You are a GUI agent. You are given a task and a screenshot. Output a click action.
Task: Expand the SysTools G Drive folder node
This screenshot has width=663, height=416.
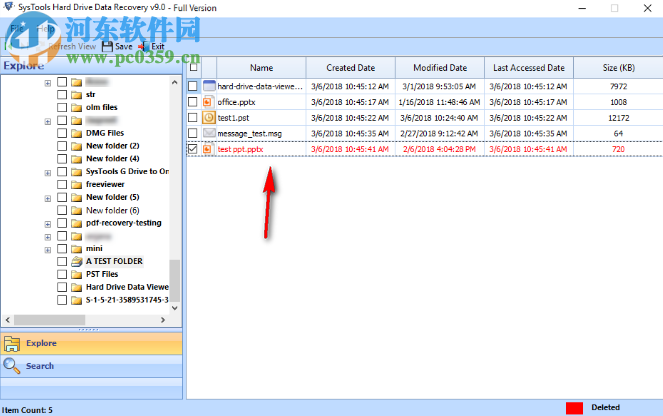coord(48,172)
